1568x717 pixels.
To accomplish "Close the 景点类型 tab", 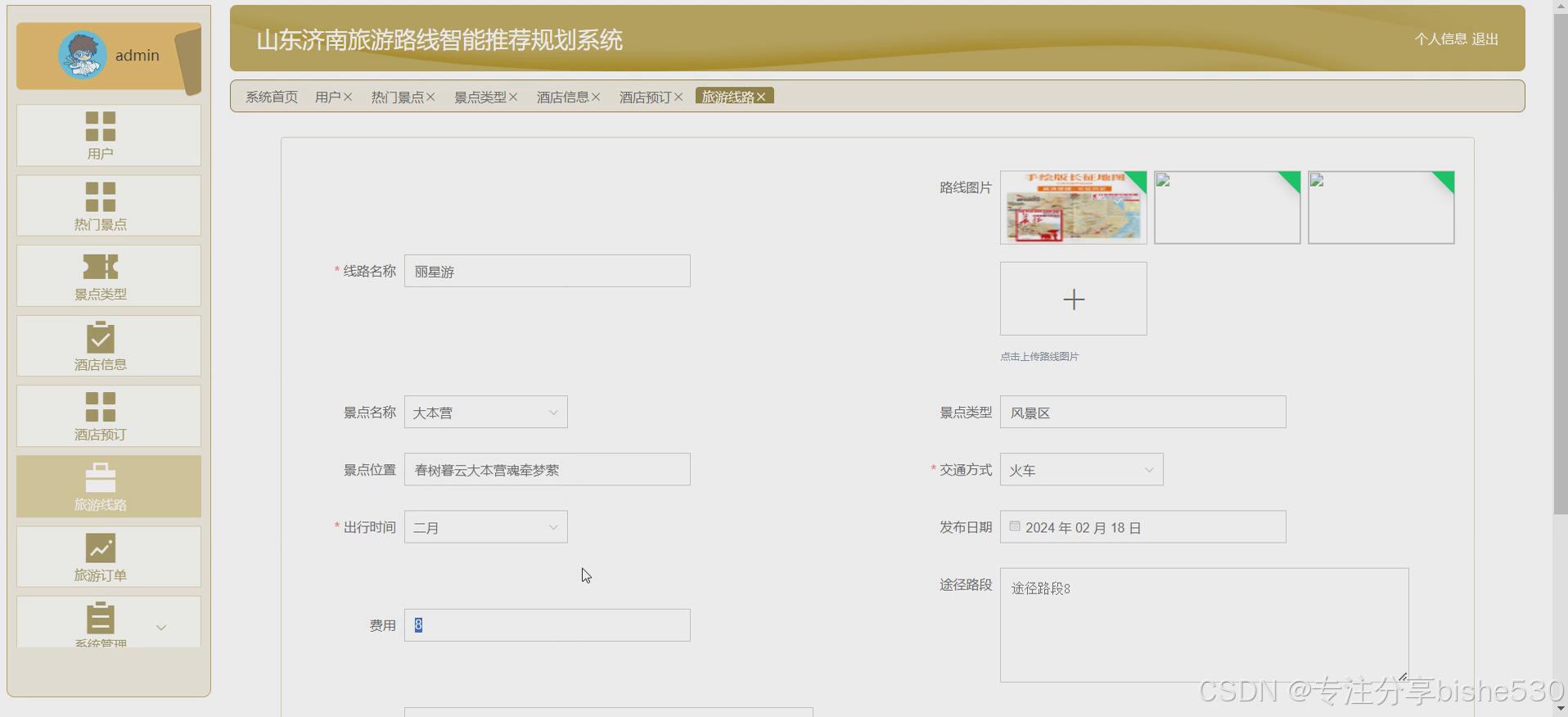I will (x=513, y=97).
